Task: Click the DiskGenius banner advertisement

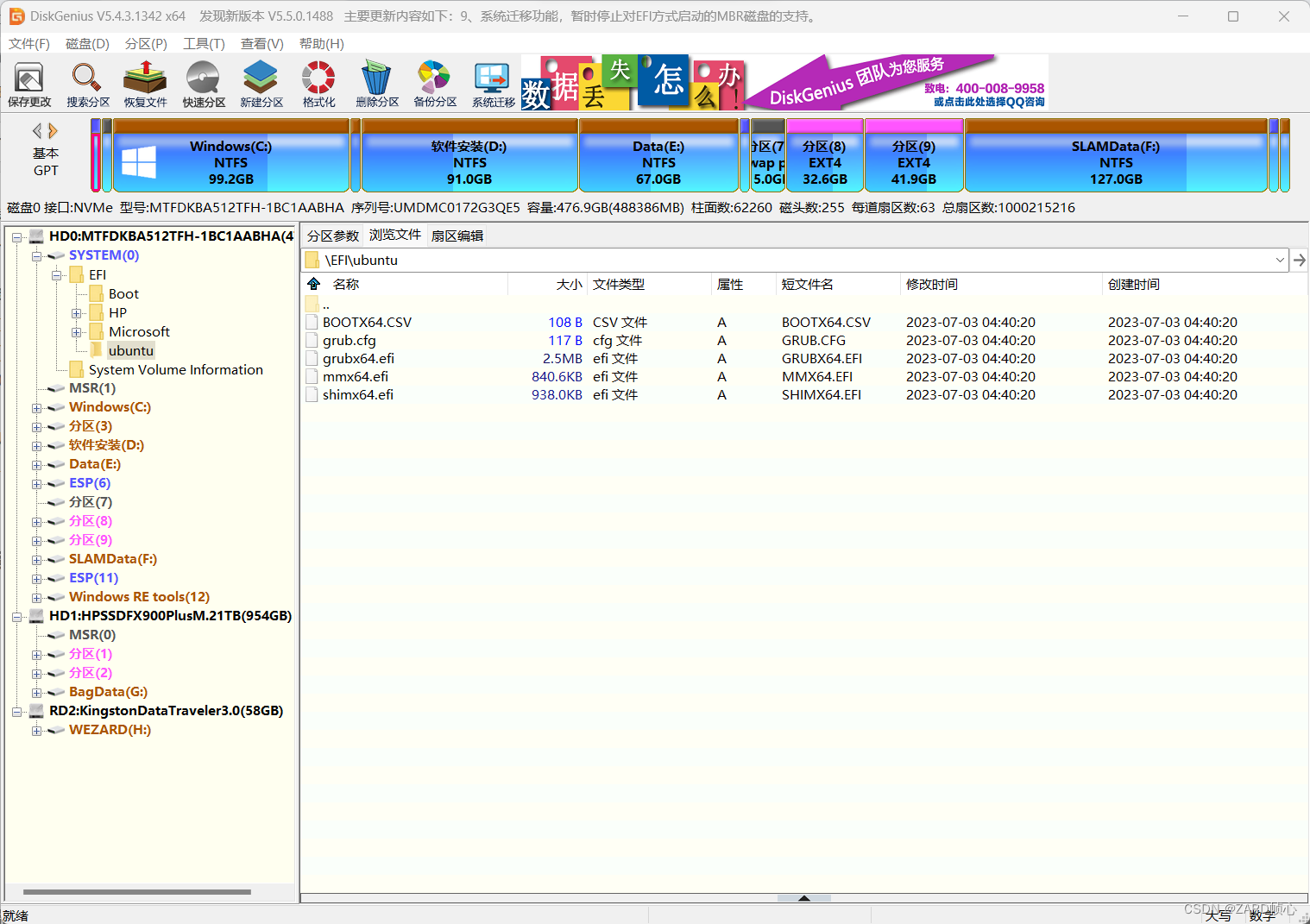Action: (x=784, y=83)
